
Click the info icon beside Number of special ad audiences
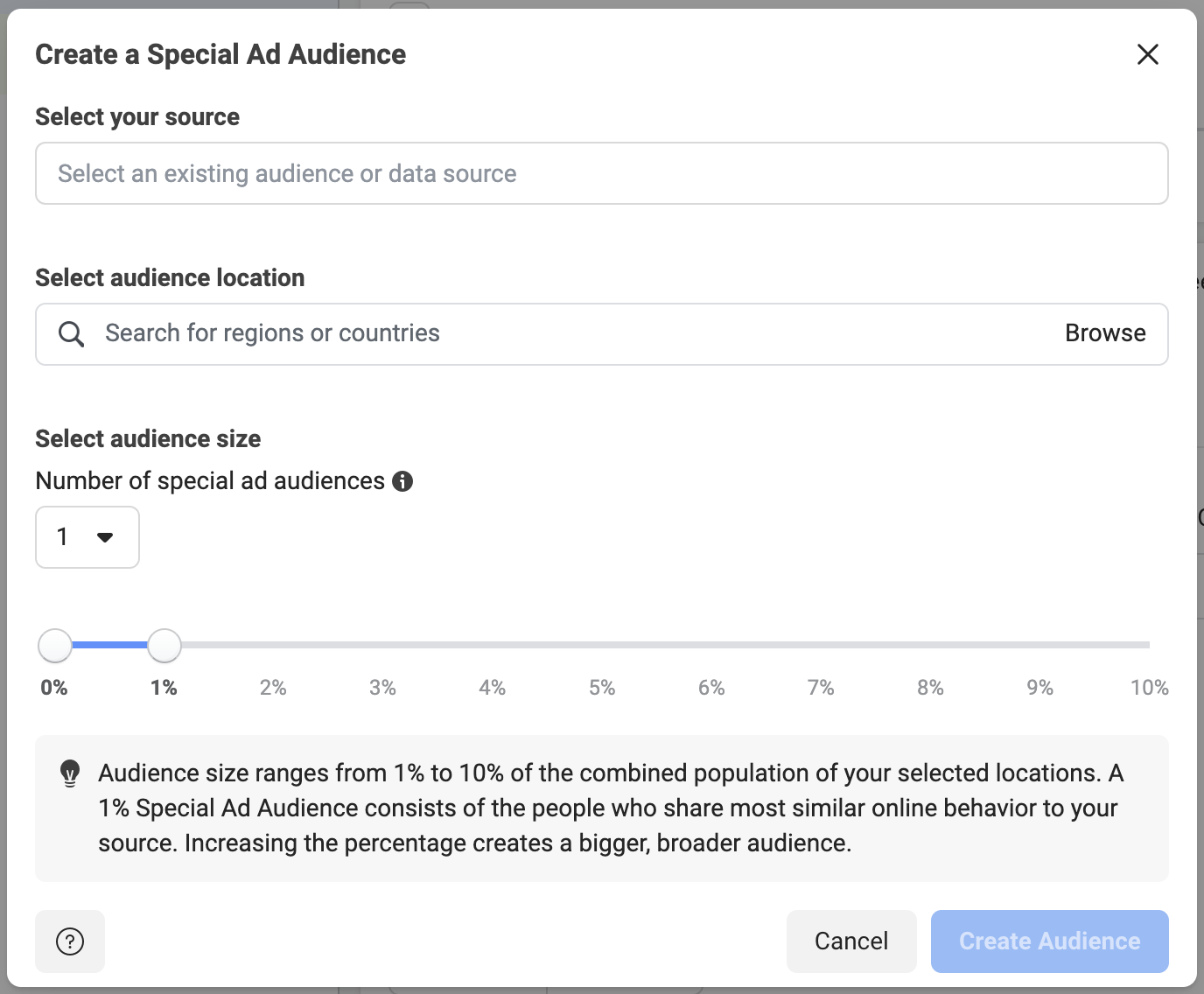pos(402,481)
